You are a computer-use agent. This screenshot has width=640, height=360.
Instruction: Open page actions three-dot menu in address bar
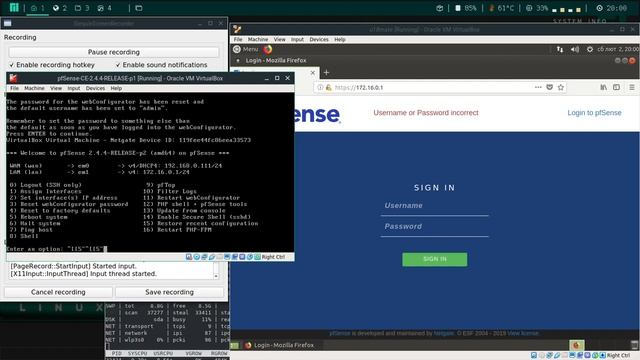point(538,87)
